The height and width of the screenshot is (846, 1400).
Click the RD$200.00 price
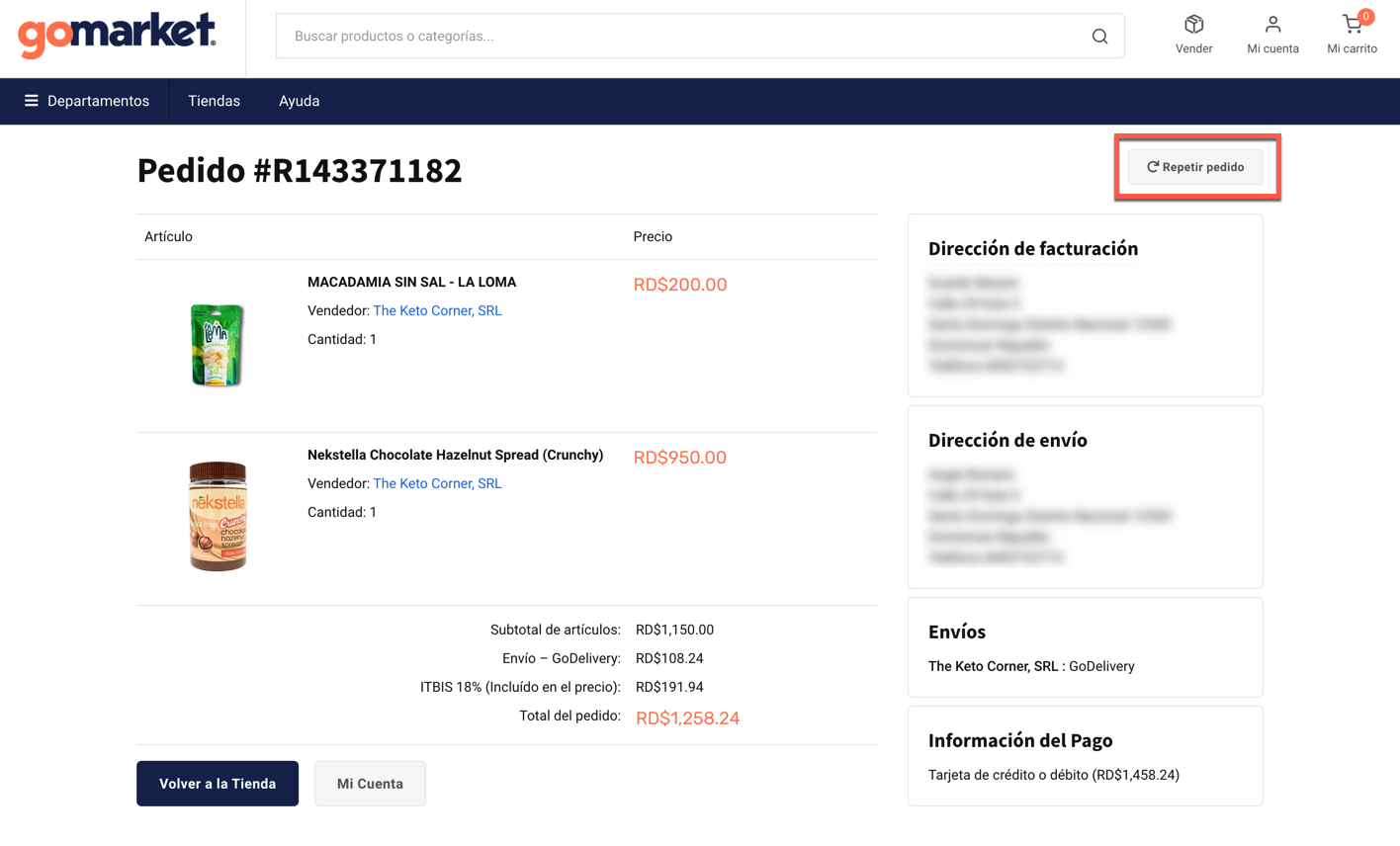click(x=680, y=285)
